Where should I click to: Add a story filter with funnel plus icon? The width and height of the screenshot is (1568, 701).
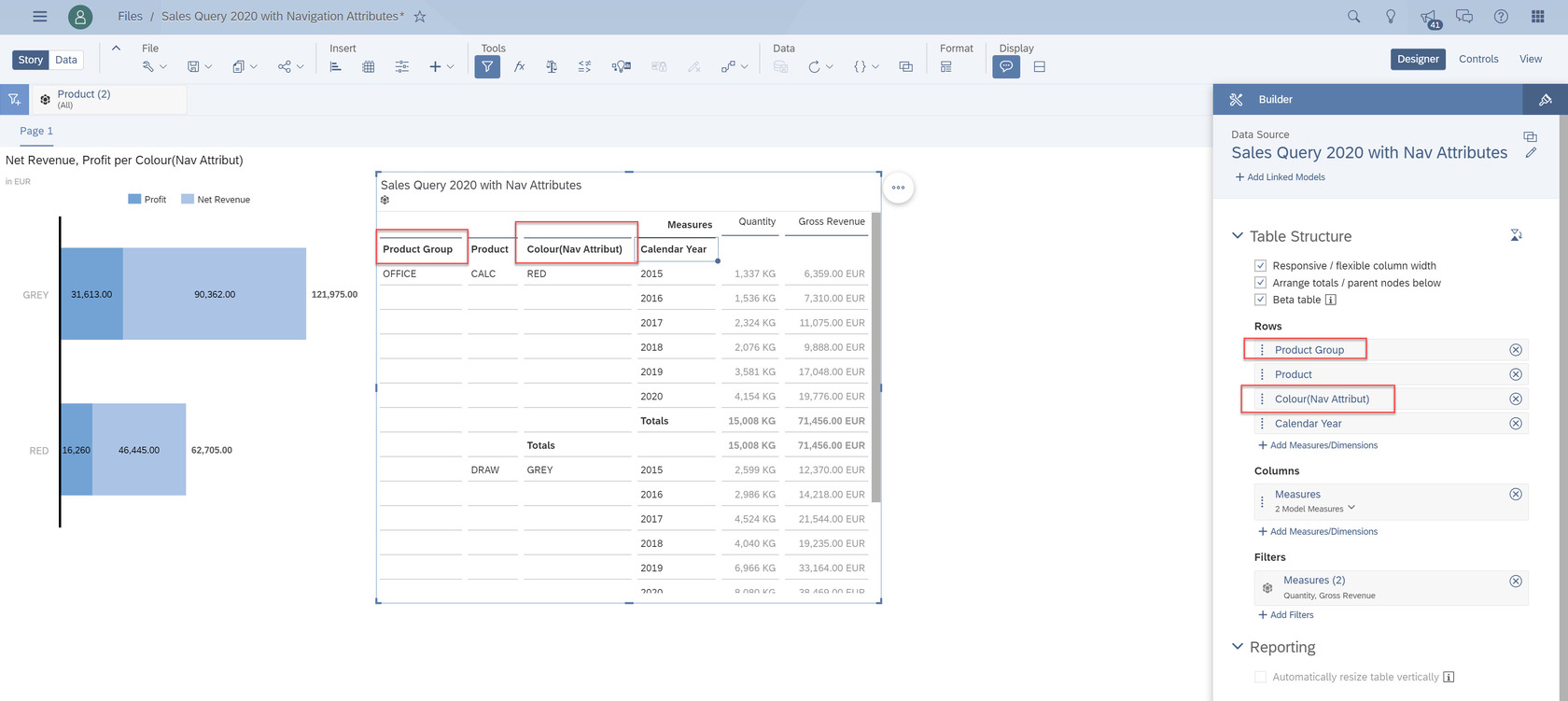point(14,99)
